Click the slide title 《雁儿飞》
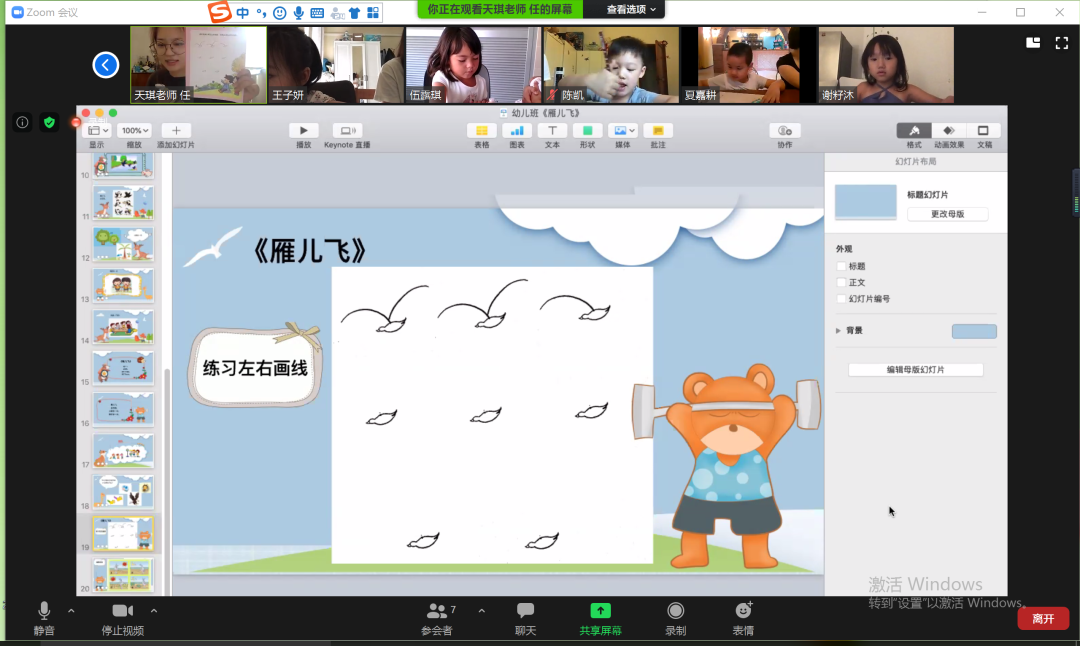The width and height of the screenshot is (1080, 646). 309,251
